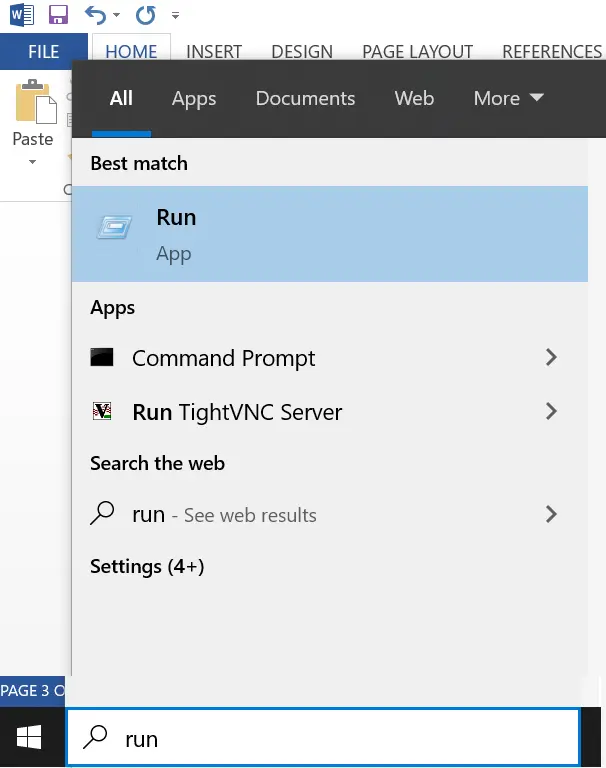Click the Run app icon

[x=114, y=227]
